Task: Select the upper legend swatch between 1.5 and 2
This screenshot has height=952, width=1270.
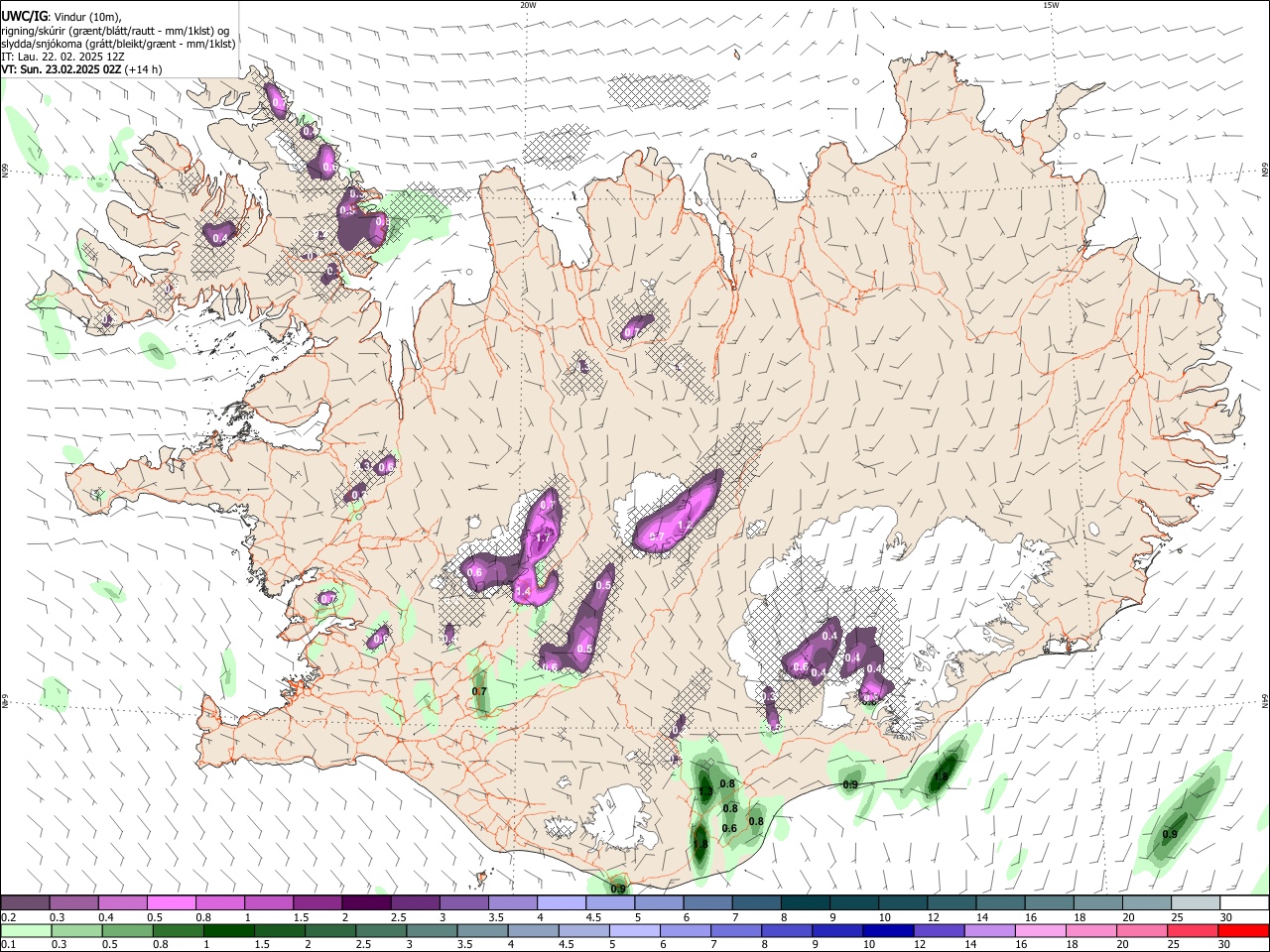Action: tap(317, 903)
